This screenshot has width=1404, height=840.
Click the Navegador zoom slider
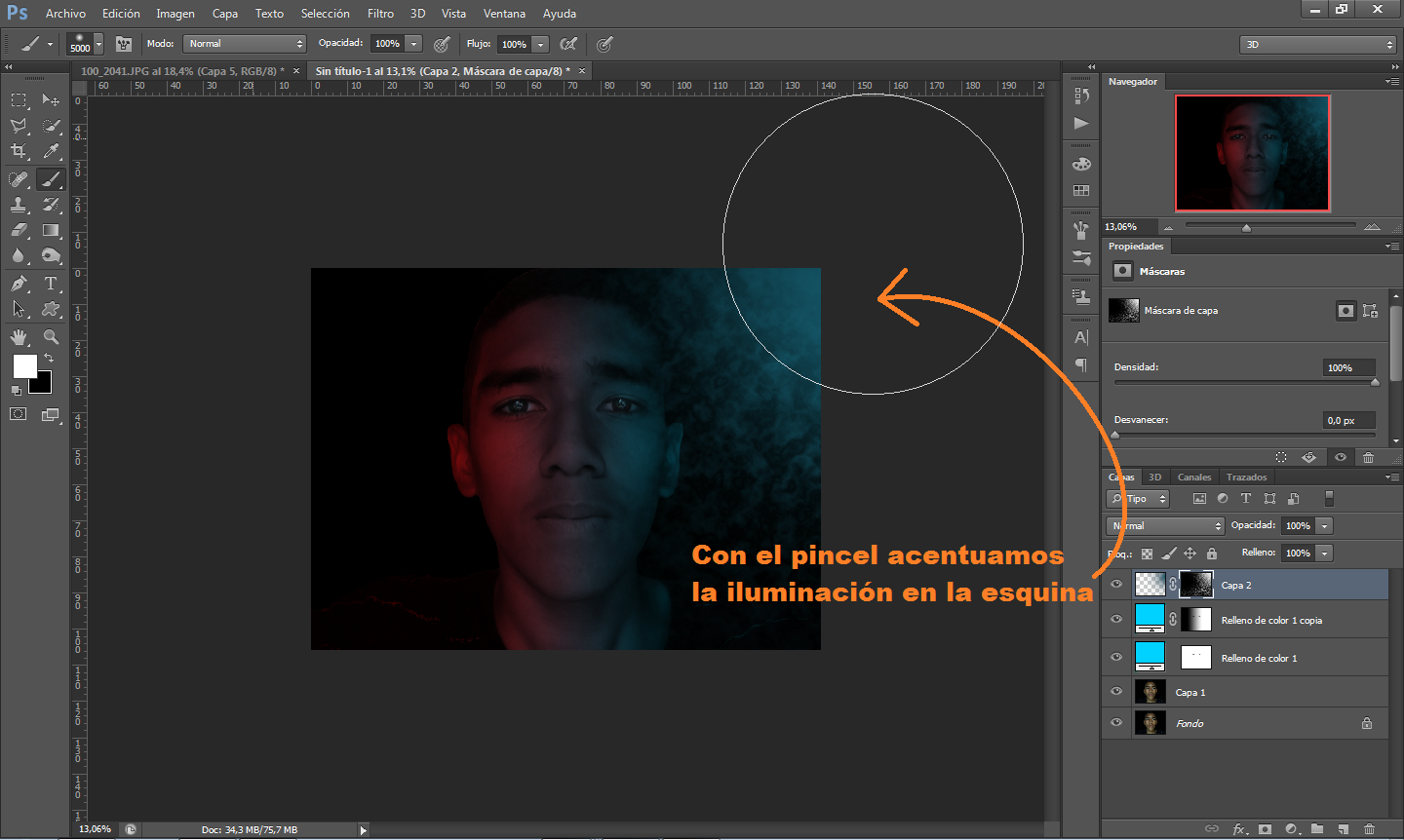coord(1269,227)
